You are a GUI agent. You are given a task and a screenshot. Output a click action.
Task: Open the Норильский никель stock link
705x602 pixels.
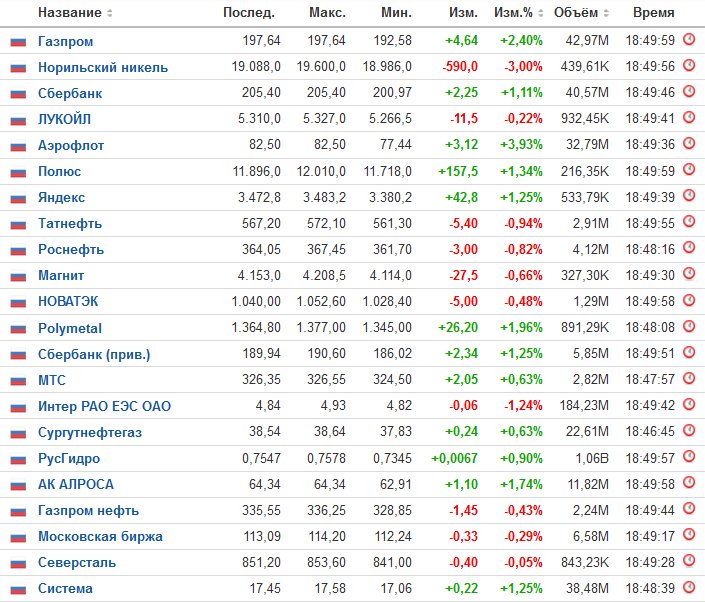(103, 67)
